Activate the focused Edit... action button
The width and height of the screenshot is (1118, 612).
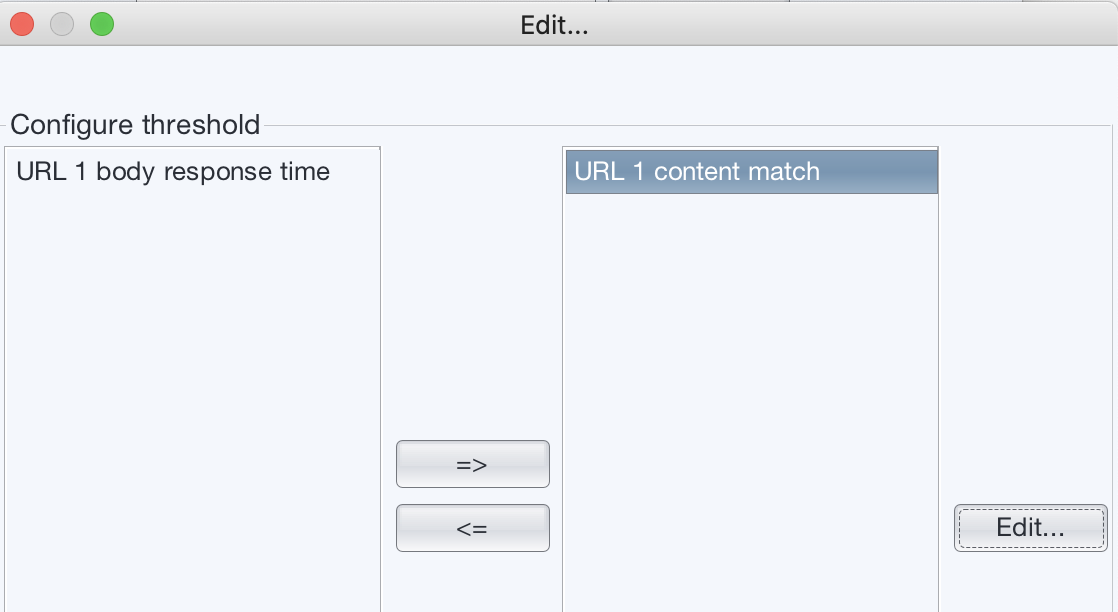point(1030,528)
